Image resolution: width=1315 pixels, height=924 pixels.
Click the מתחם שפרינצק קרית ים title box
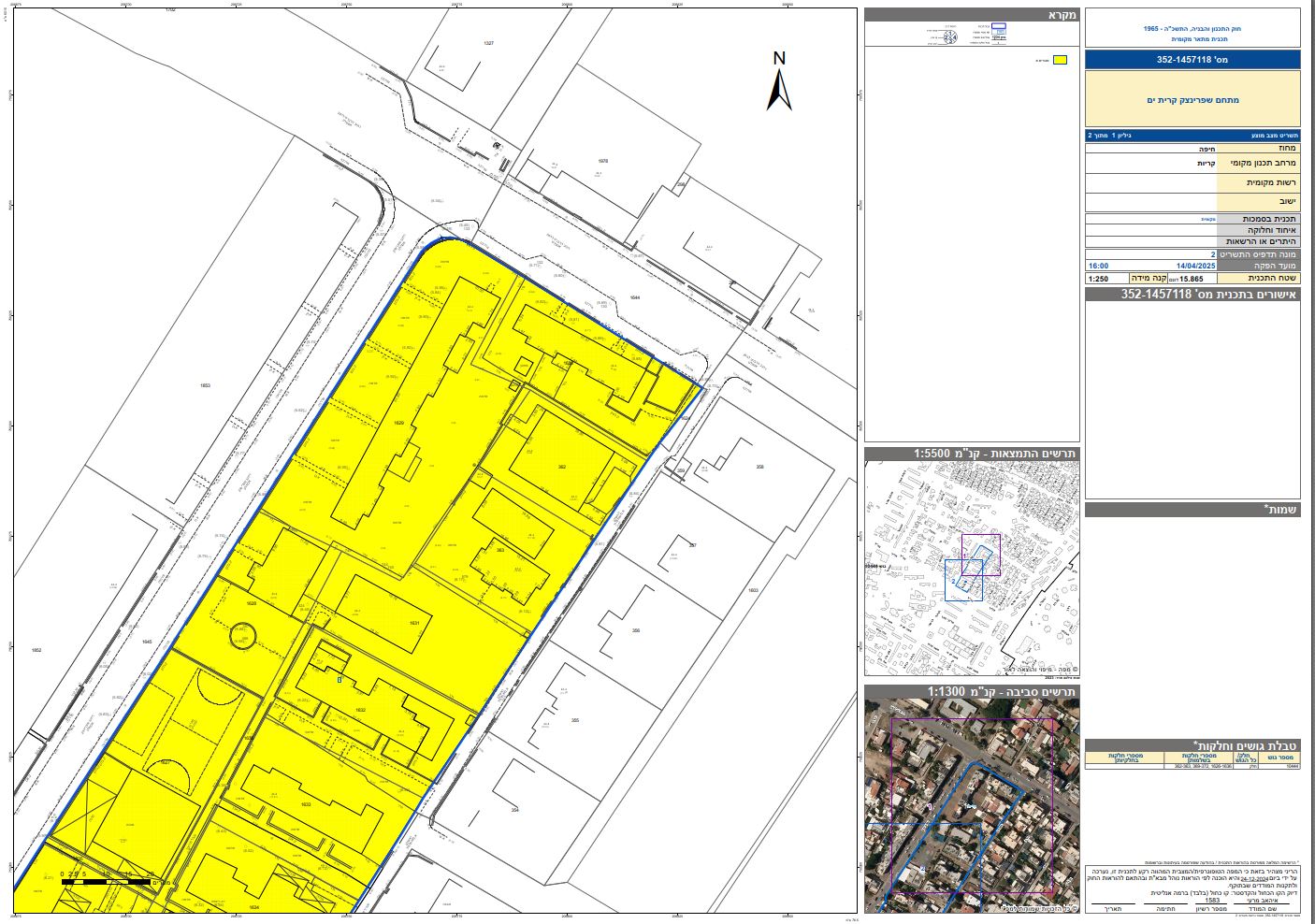1192,99
